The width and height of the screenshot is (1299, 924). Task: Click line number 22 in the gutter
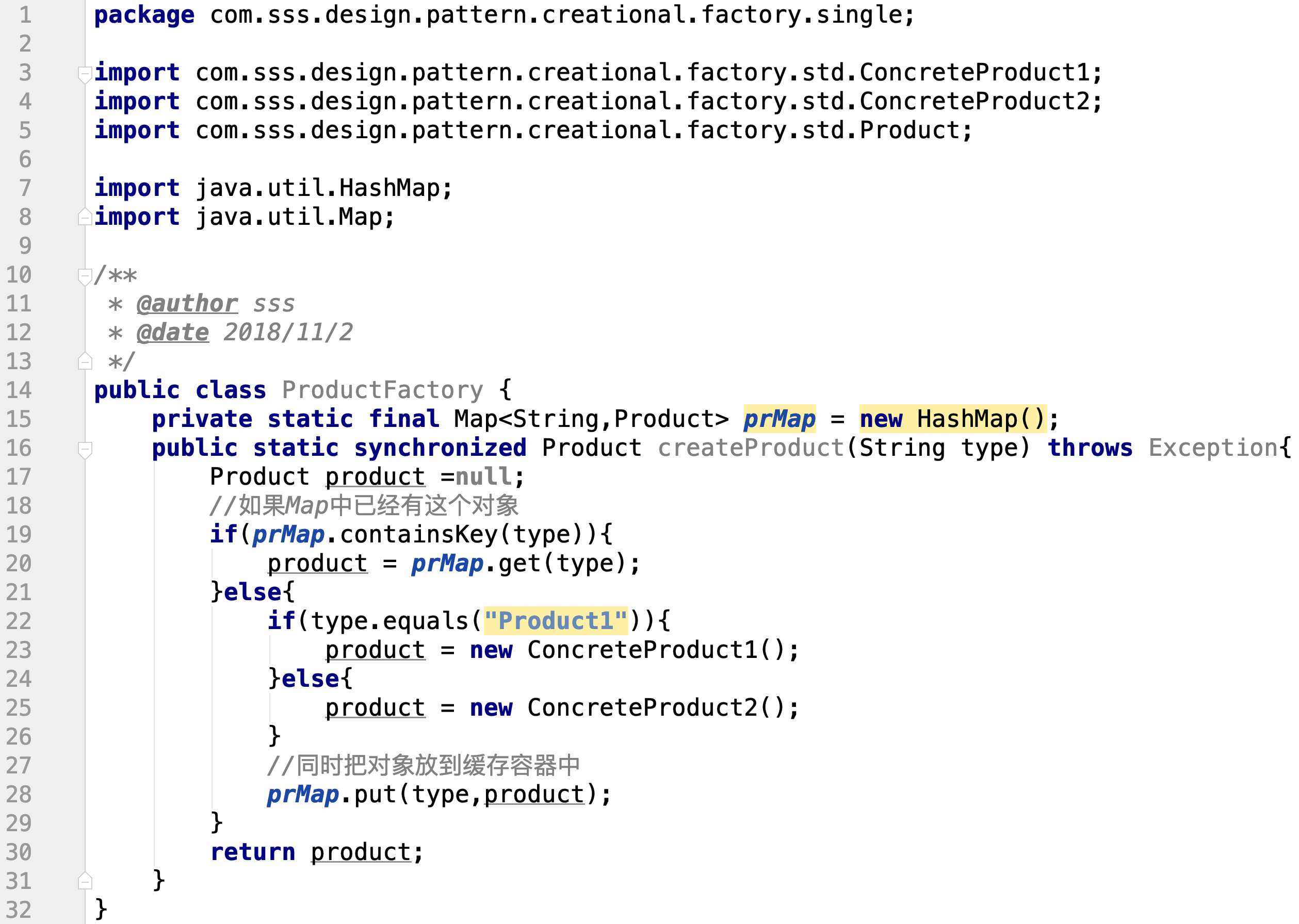[x=19, y=621]
